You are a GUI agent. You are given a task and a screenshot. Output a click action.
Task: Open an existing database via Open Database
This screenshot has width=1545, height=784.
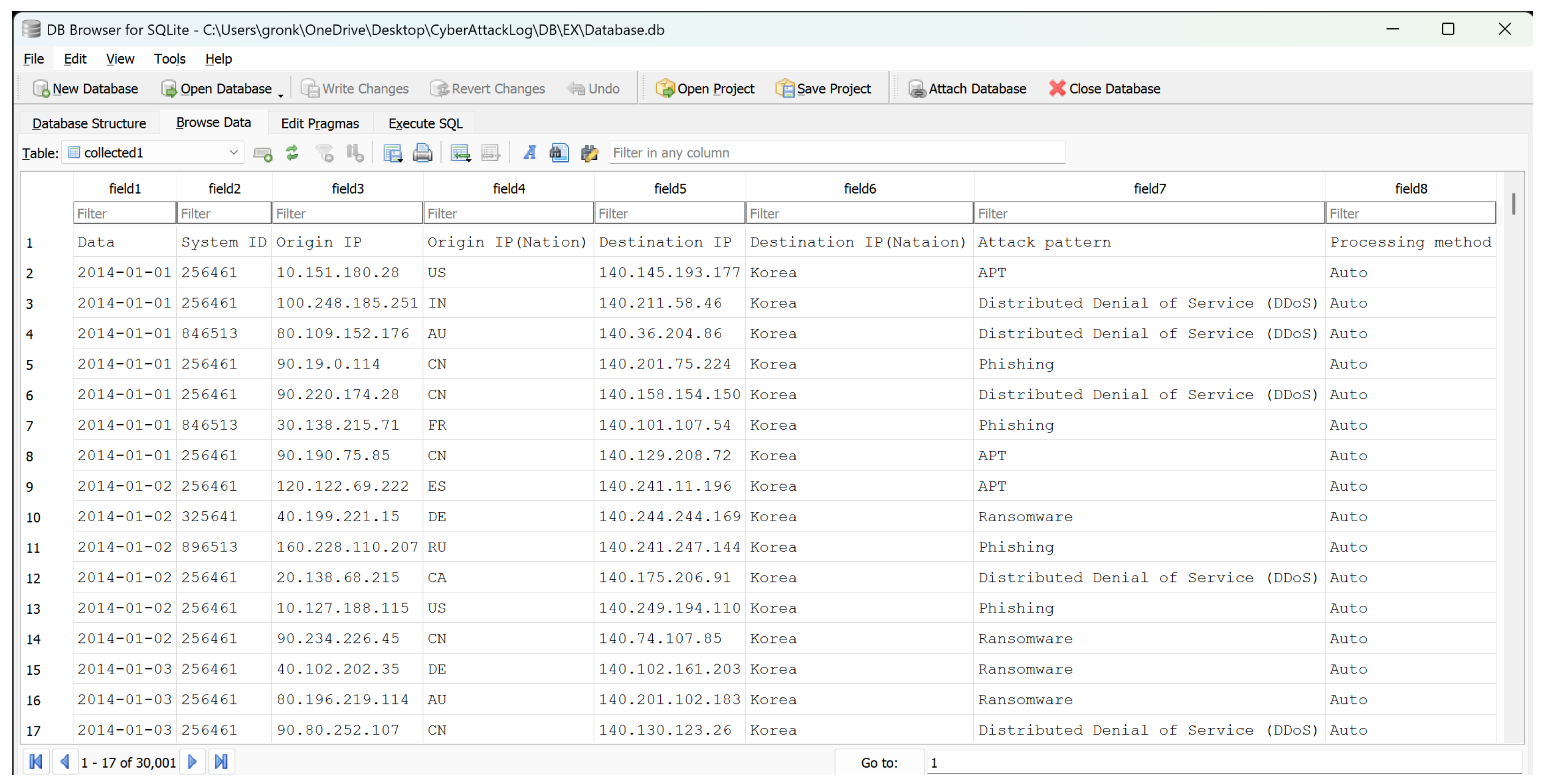(x=217, y=89)
